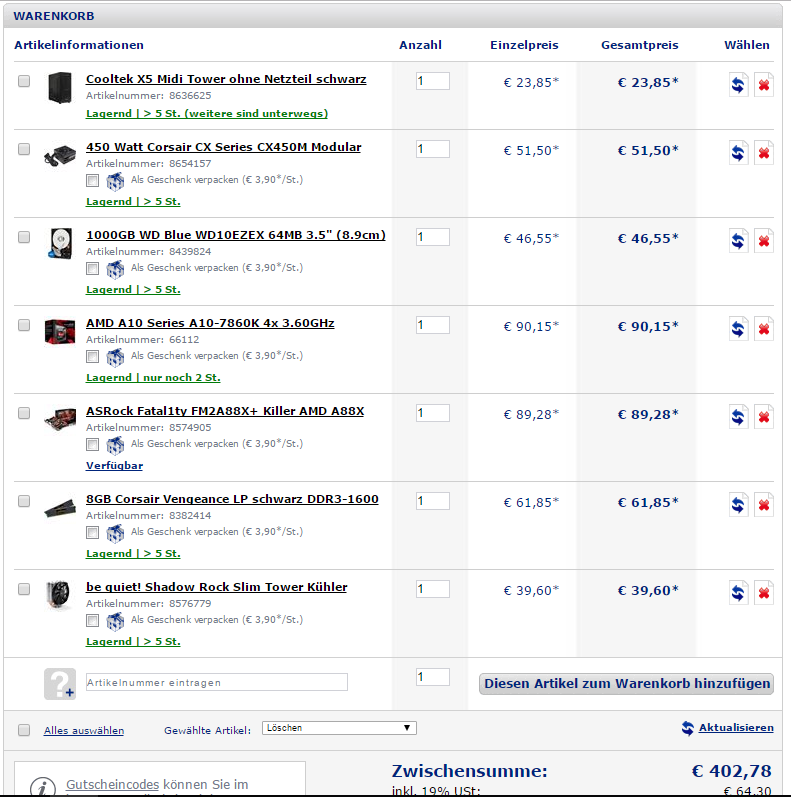Screen dimensions: 791x797
Task: Open 450 Watt Corsair CX450M Modular link
Action: click(224, 147)
